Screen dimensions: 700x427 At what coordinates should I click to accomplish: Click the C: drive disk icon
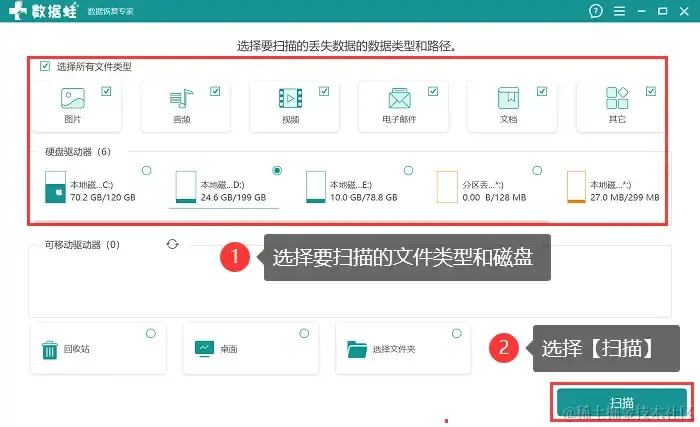55,187
